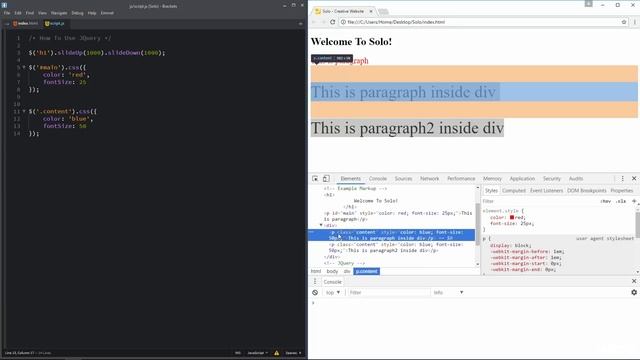Select the Styles sidebar tab

[491, 191]
